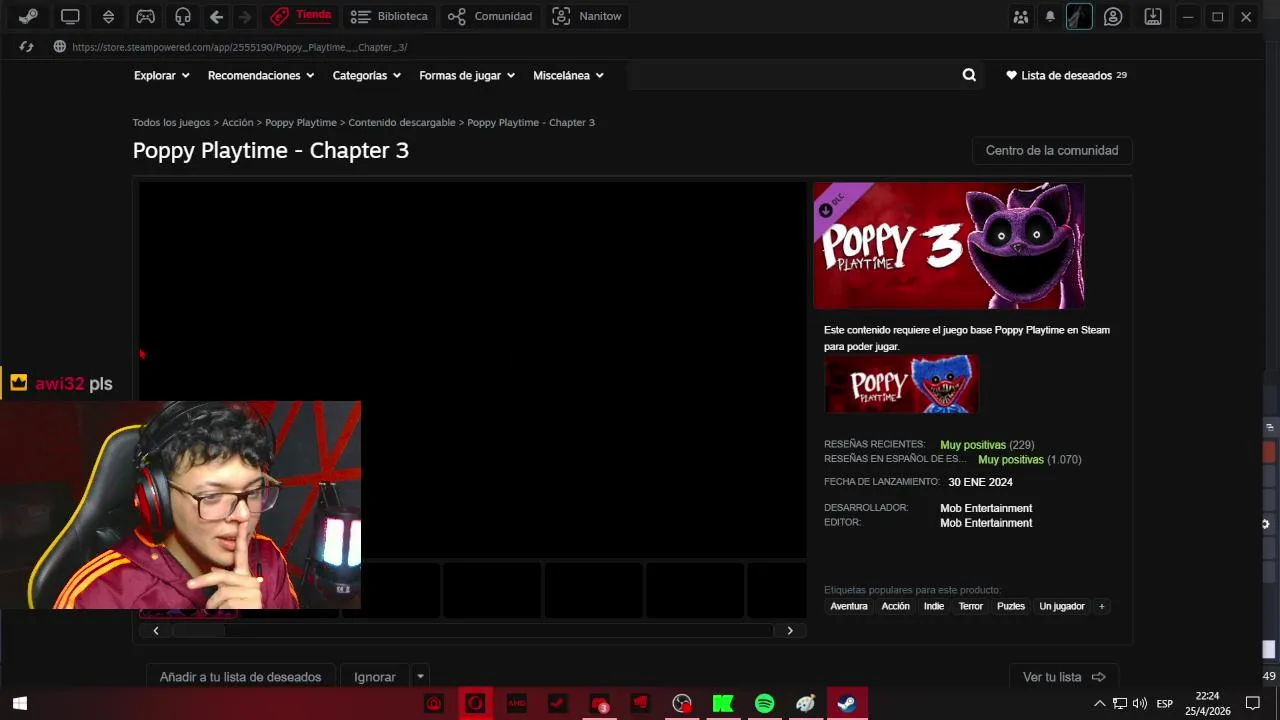
Task: Click 'Ver tu lista' button
Action: (1063, 677)
